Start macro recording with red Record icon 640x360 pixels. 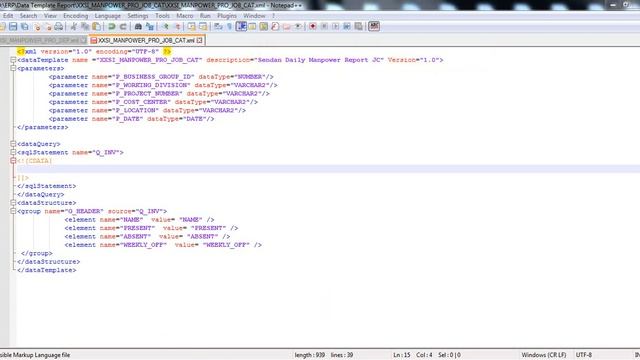[x=313, y=27]
